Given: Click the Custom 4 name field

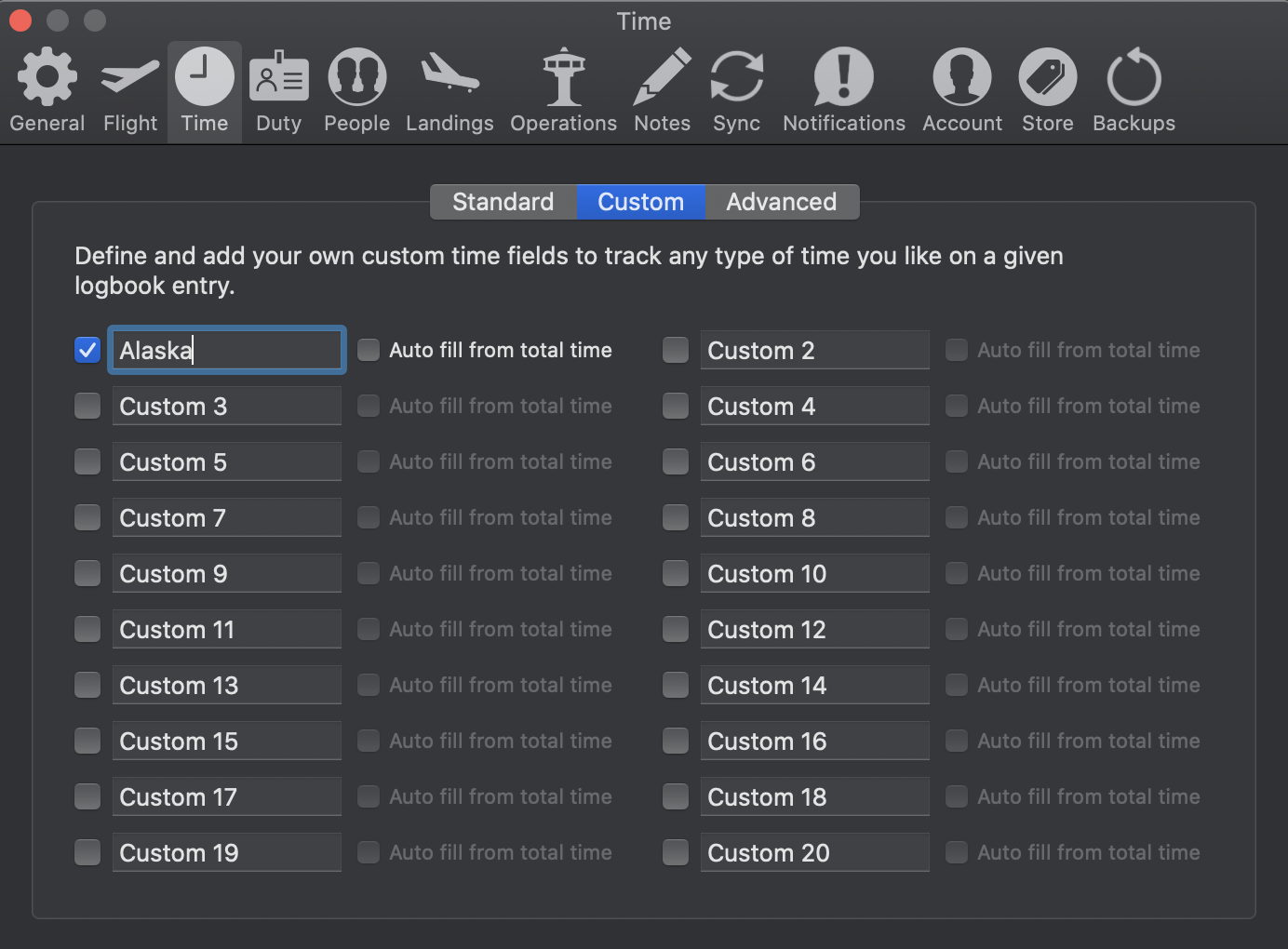Looking at the screenshot, I should tap(815, 406).
